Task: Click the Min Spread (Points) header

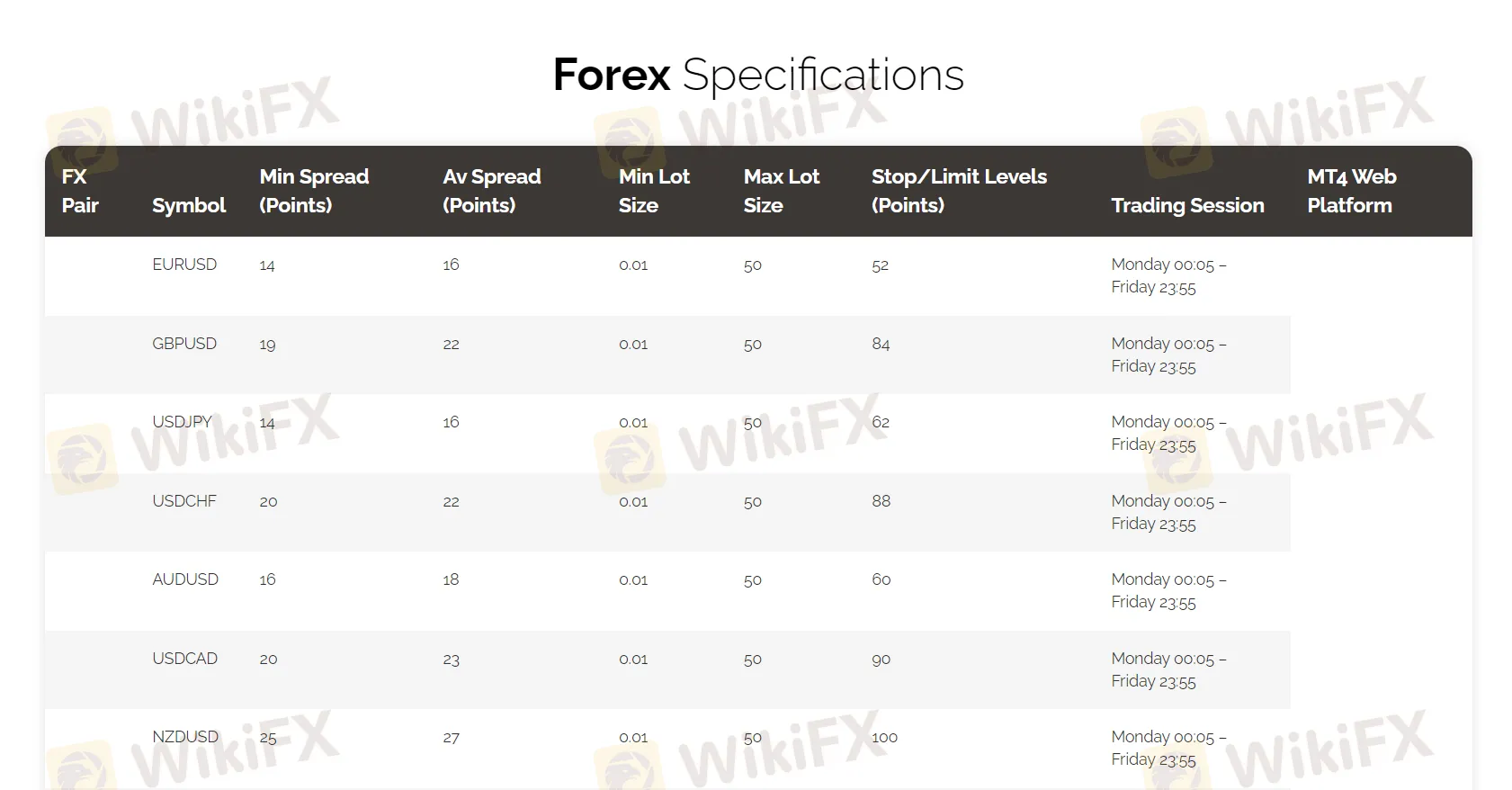Action: click(314, 191)
